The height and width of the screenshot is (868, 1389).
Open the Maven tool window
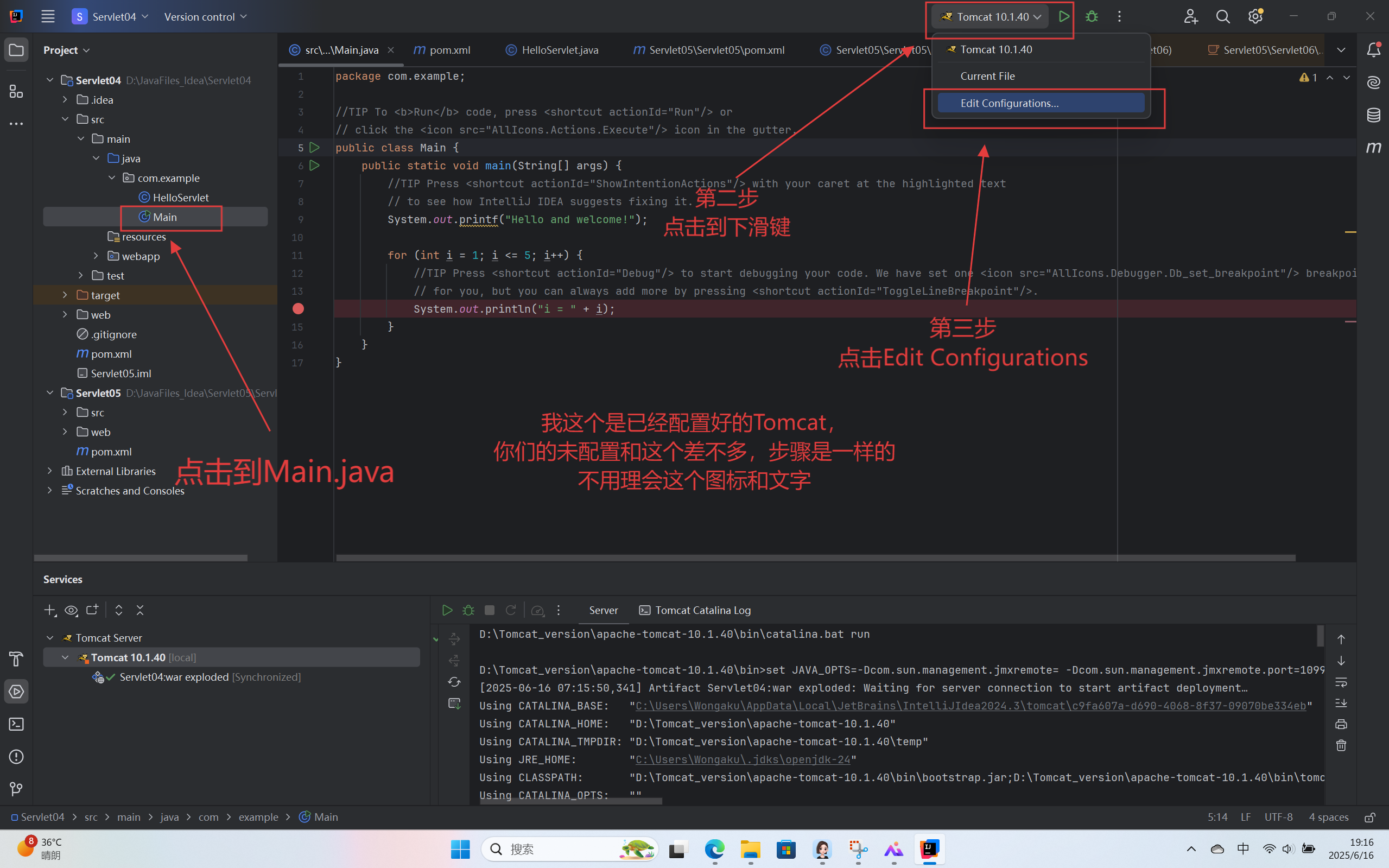point(1374,147)
